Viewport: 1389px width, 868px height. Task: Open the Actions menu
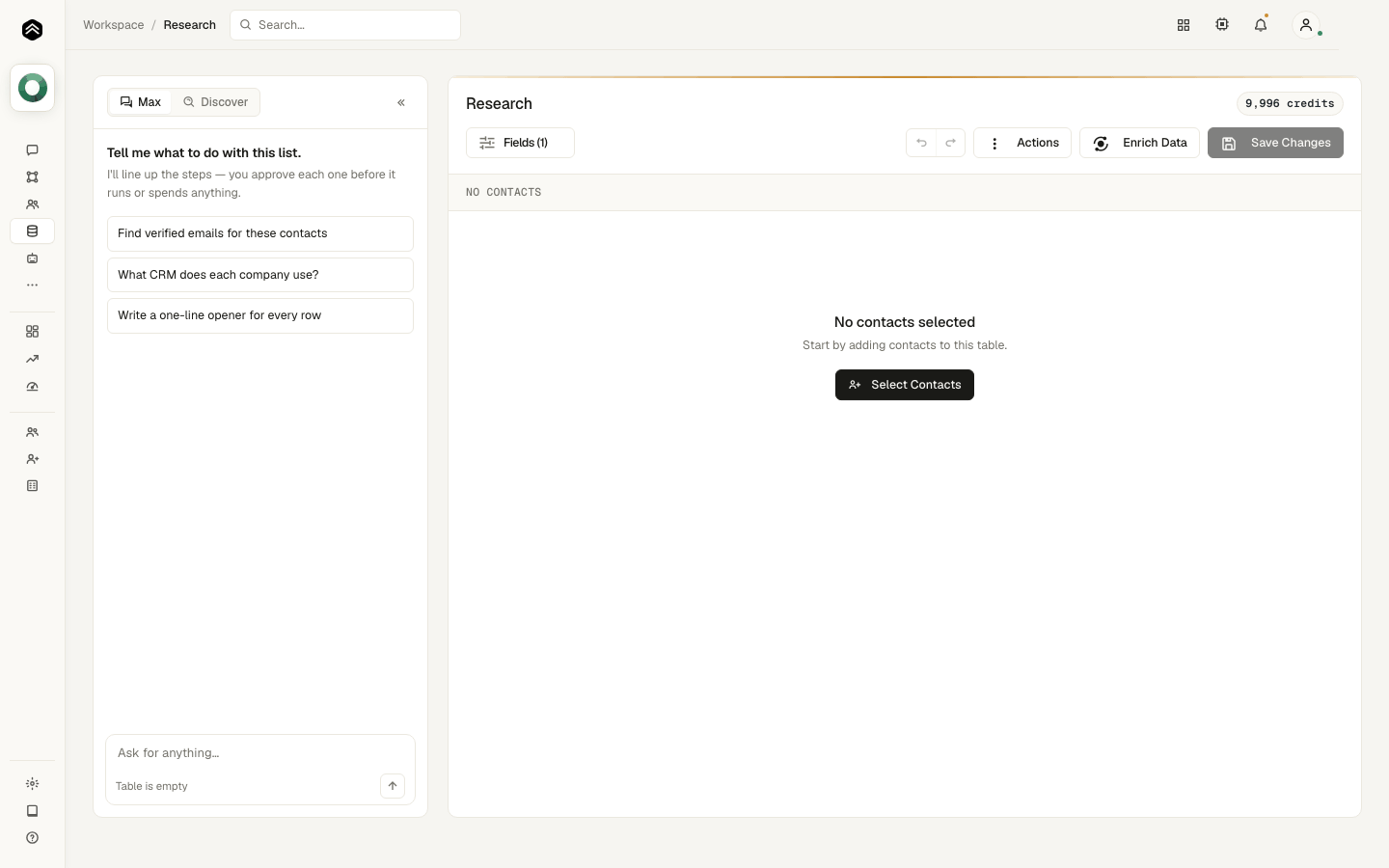[1022, 143]
